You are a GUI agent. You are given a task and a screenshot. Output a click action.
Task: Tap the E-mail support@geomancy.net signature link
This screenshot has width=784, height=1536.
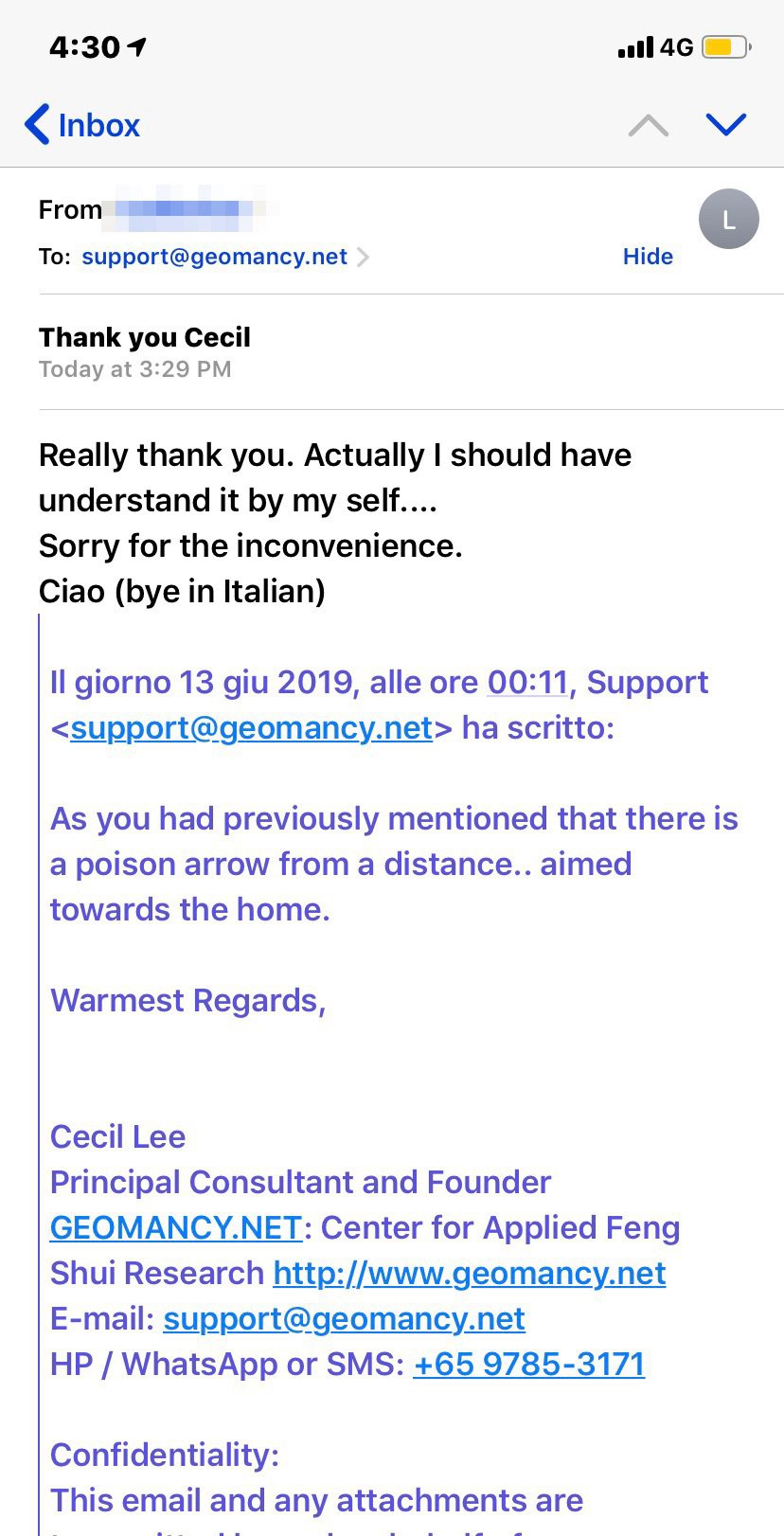344,1318
